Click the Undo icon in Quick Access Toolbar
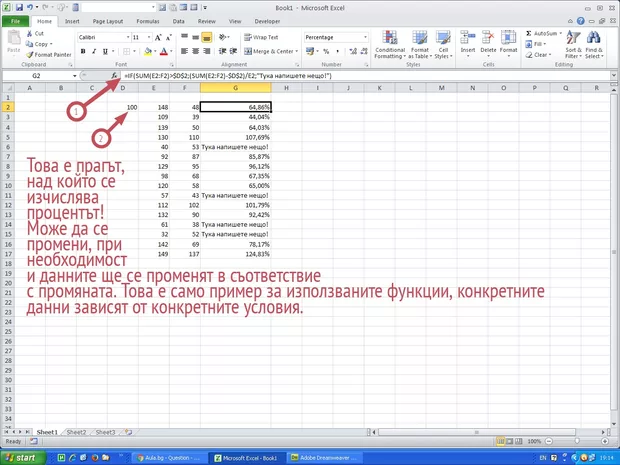 click(30, 8)
